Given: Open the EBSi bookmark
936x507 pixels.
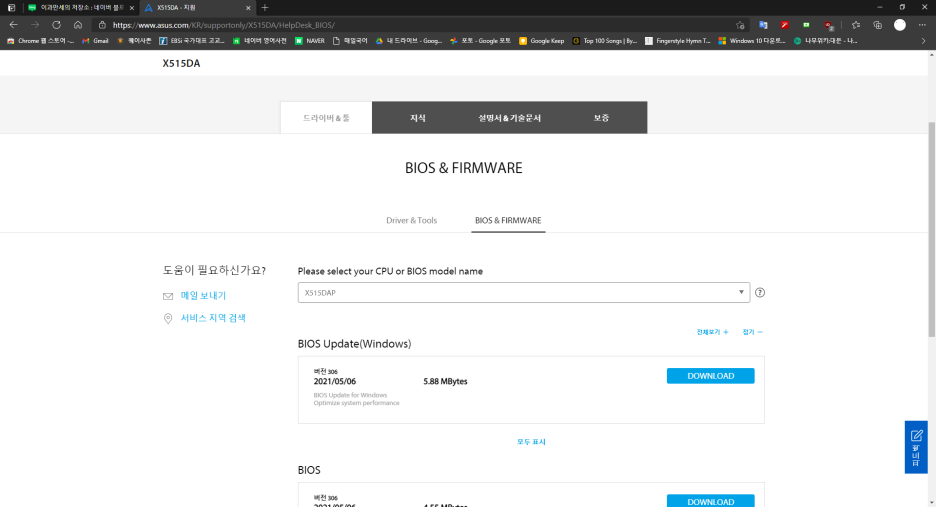Looking at the screenshot, I should pyautogui.click(x=192, y=41).
